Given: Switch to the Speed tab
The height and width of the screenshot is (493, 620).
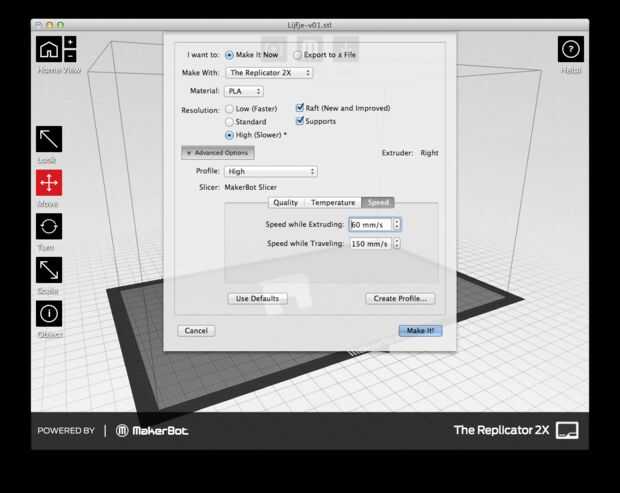Looking at the screenshot, I should pos(378,202).
